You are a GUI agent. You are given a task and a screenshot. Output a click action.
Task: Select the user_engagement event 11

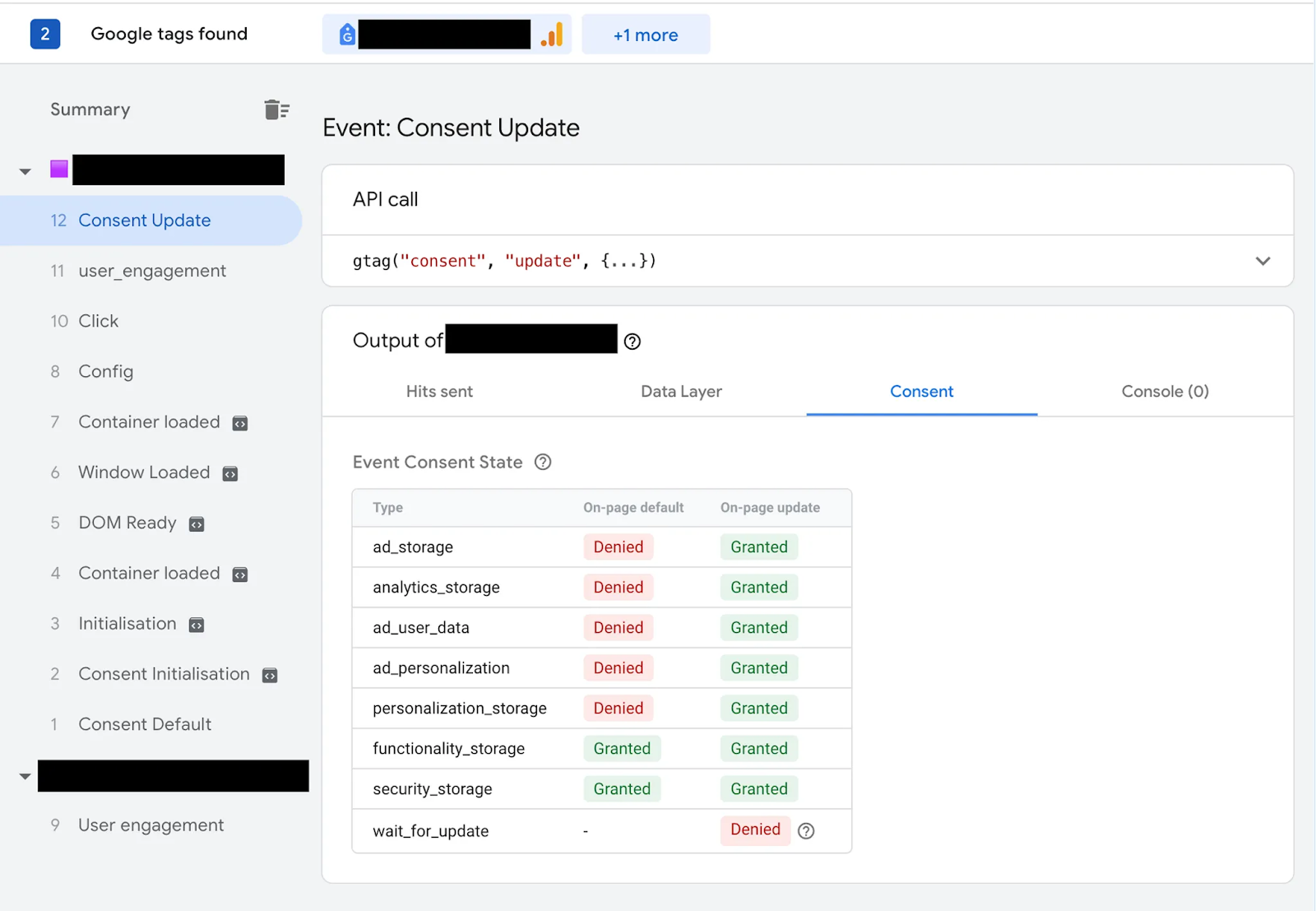152,271
